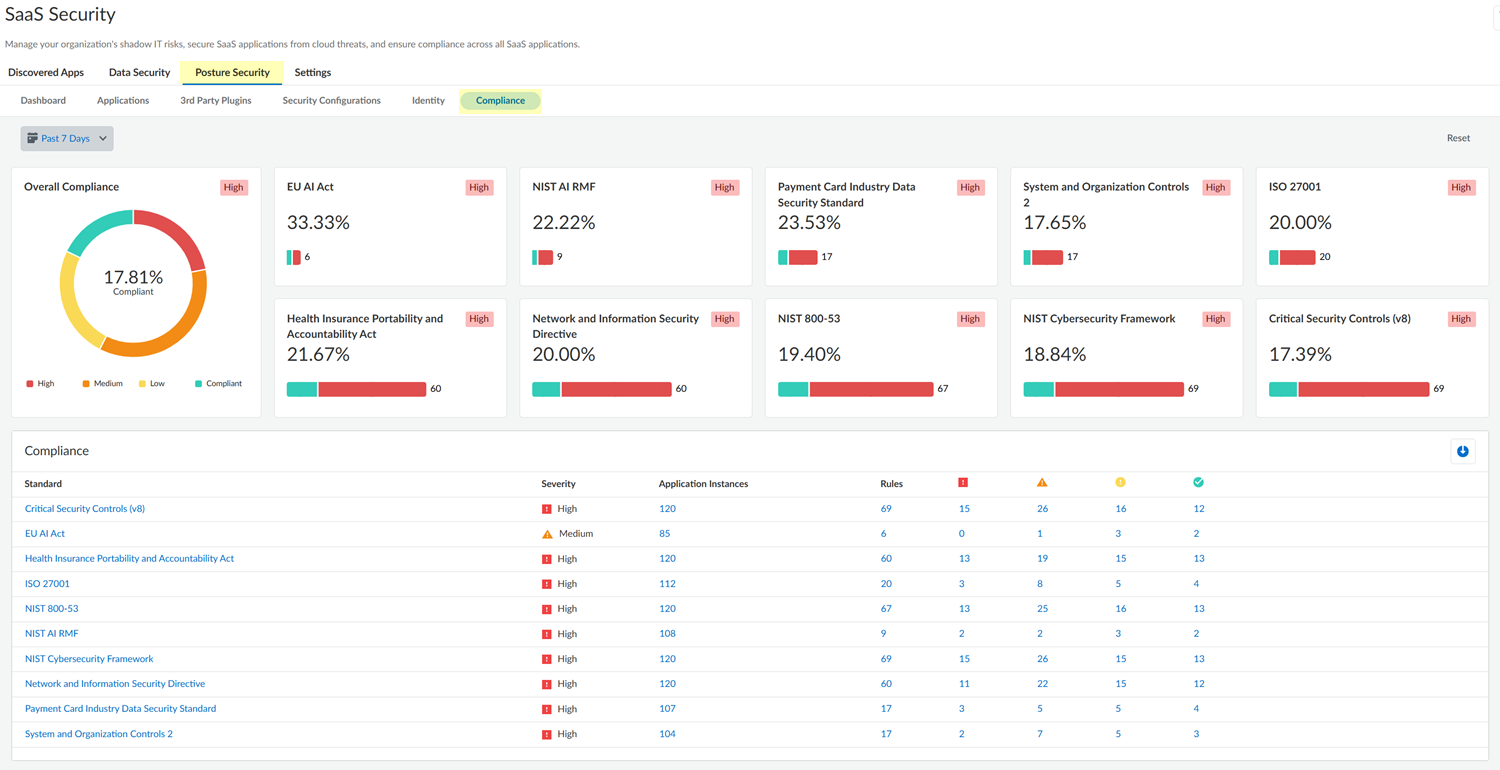Click the green compliant checkmark column header icon
Screen dimensions: 1500x770
1198,483
